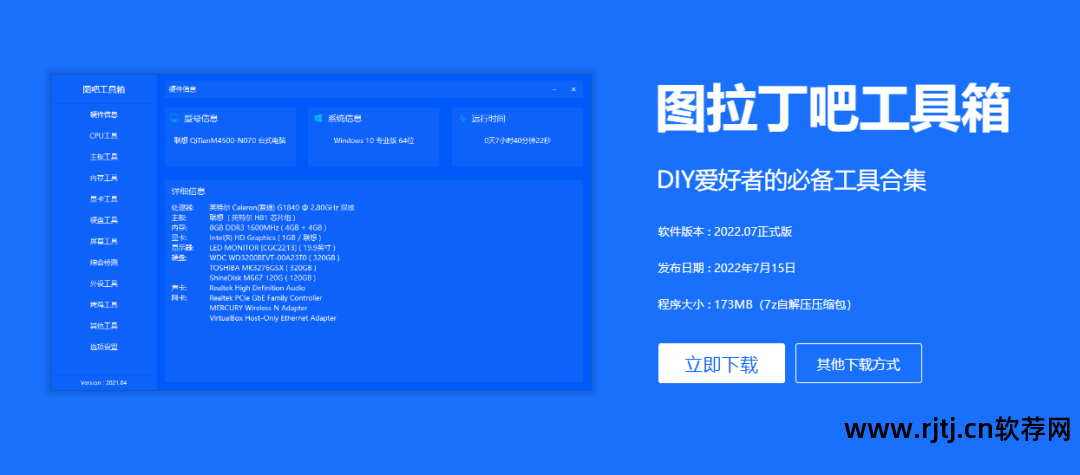Screen dimensions: 1080x475
Task: Select 主板工具 in the sidebar
Action: point(103,157)
